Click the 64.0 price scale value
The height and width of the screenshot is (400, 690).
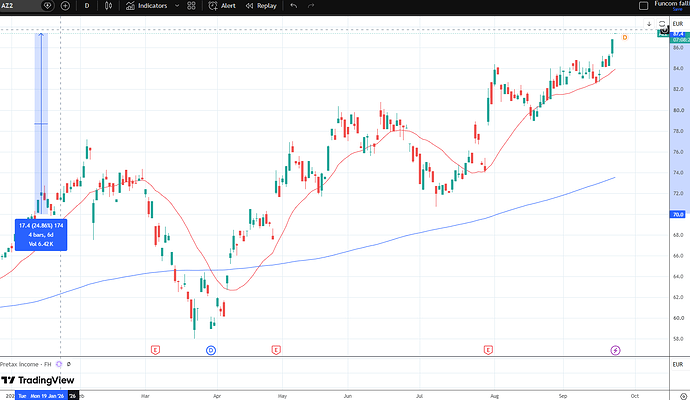point(678,276)
